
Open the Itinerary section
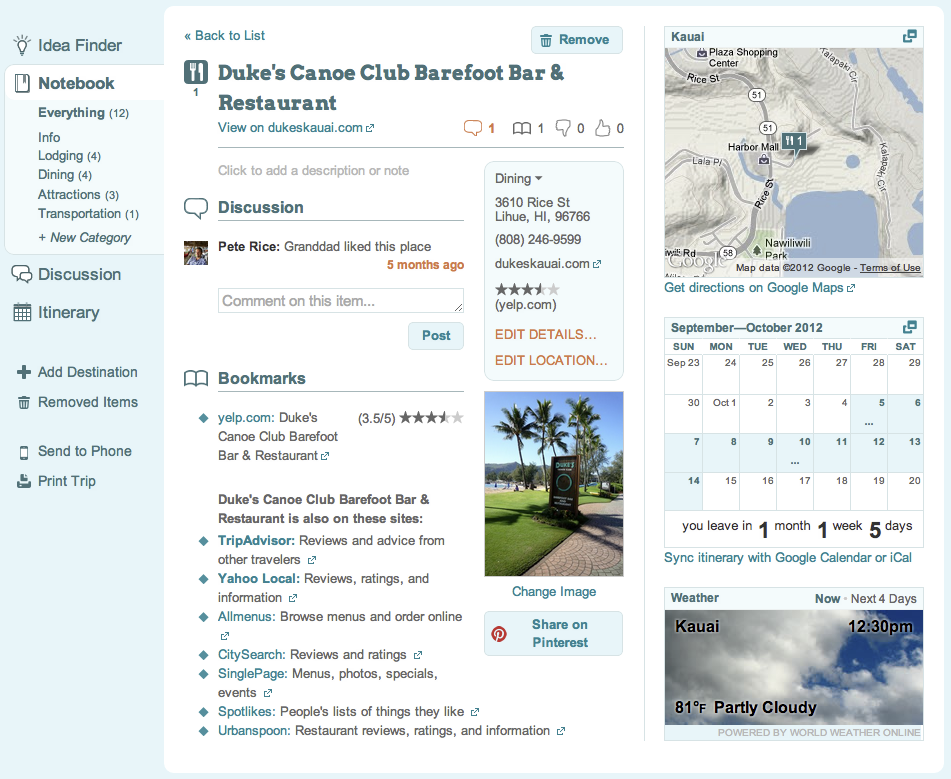[68, 312]
